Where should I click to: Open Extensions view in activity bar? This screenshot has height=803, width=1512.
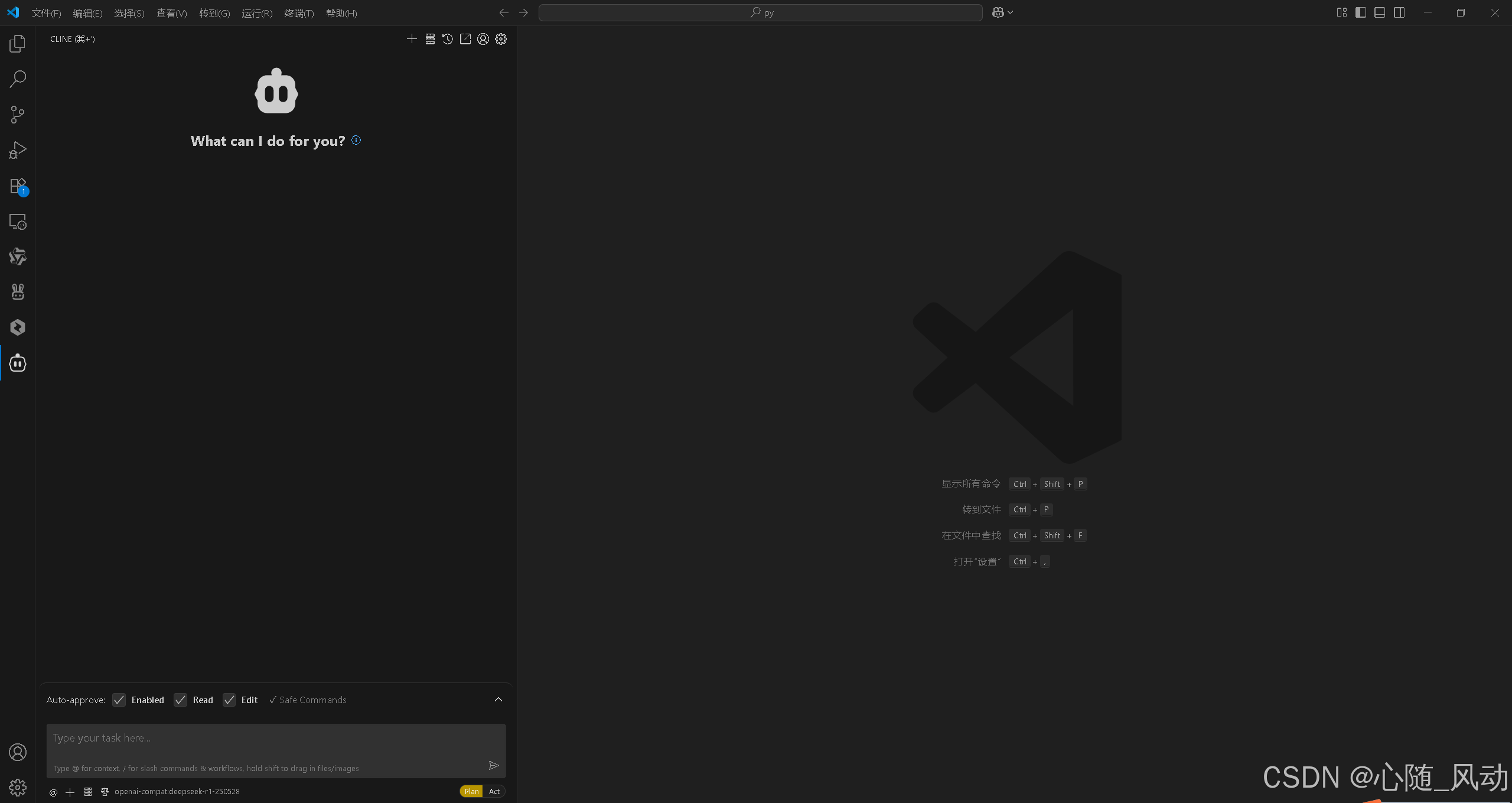18,186
